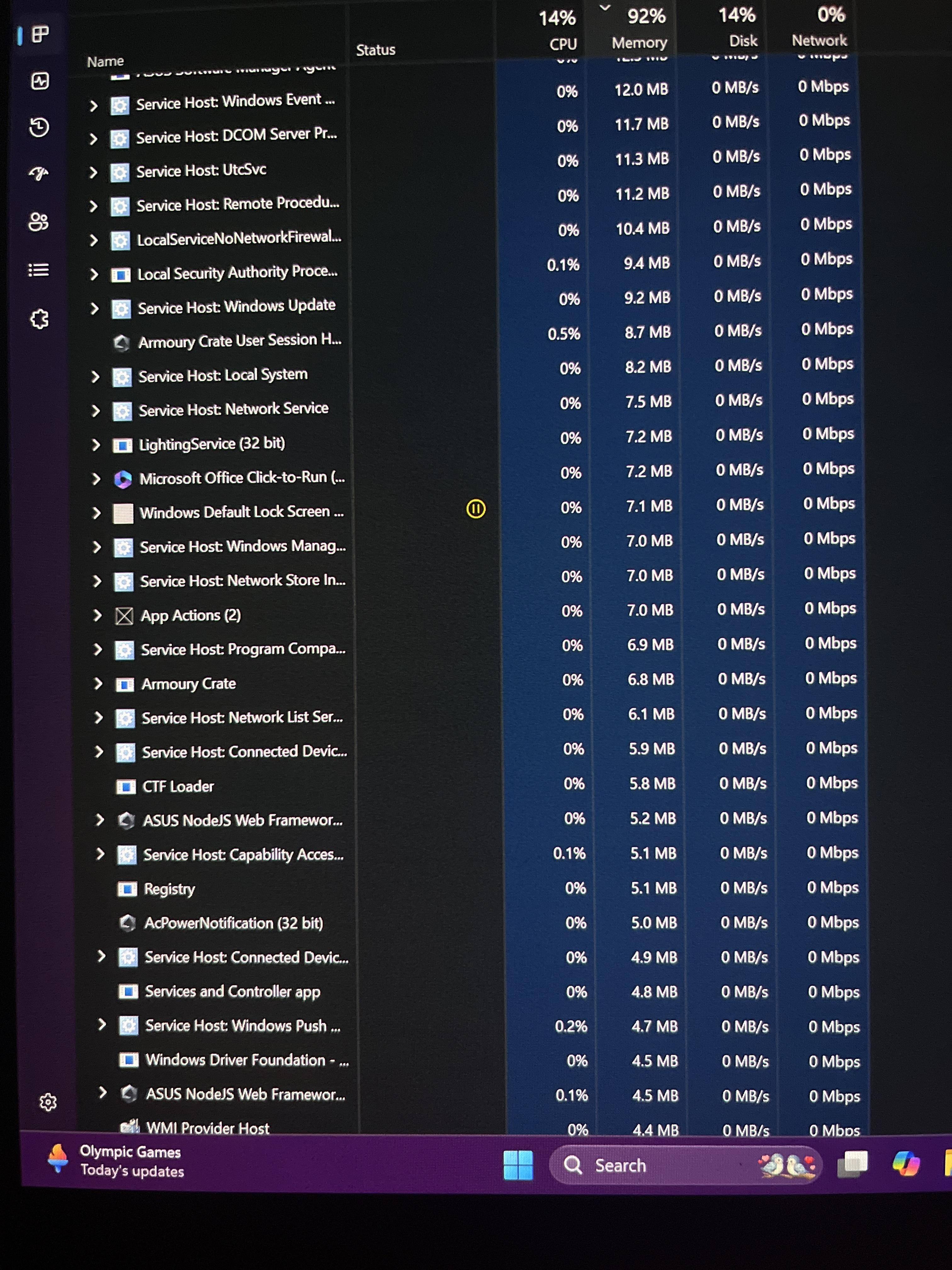This screenshot has height=1270, width=952.
Task: Expand Service Host: Network List Service
Action: [x=99, y=718]
